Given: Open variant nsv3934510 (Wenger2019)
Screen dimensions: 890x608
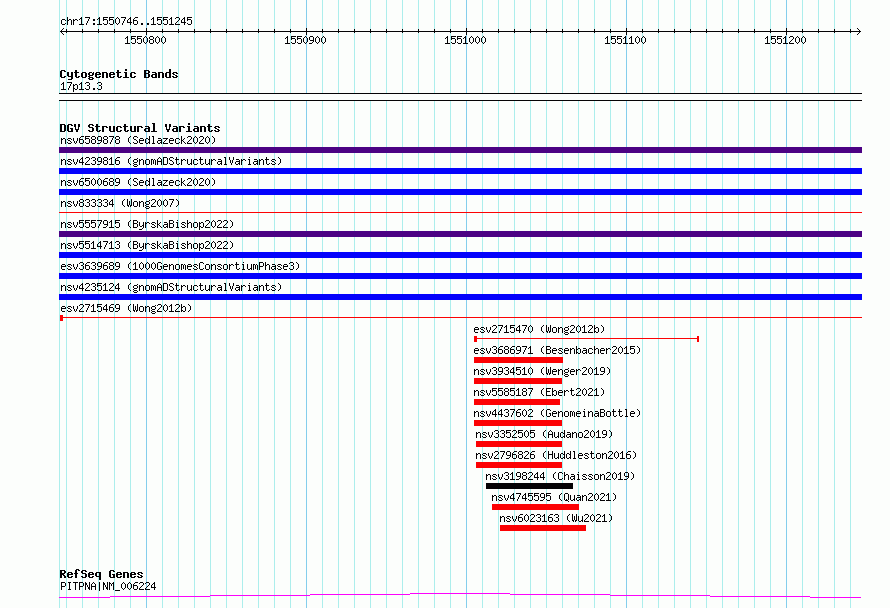Looking at the screenshot, I should tap(542, 371).
